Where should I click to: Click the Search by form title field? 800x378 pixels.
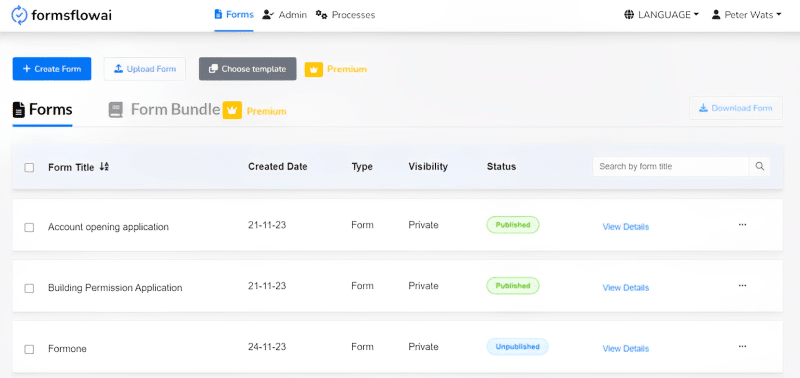pyautogui.click(x=670, y=166)
